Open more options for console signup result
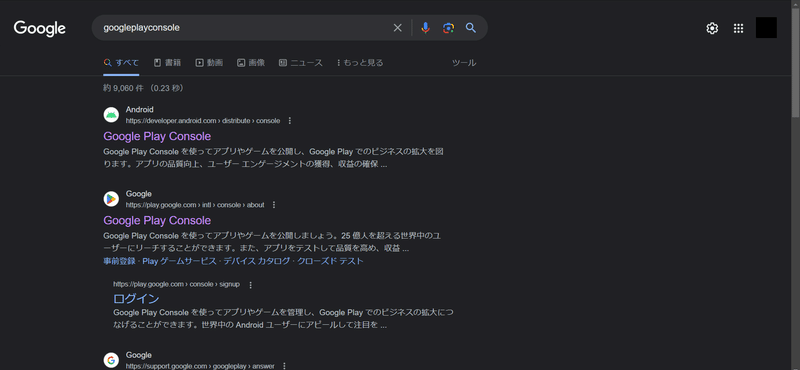Viewport: 800px width, 370px height. 250,285
